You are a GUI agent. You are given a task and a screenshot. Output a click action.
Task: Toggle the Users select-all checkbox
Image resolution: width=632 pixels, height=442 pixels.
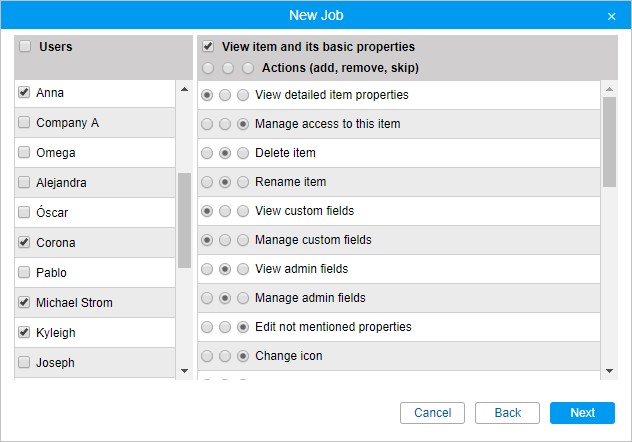click(x=25, y=46)
